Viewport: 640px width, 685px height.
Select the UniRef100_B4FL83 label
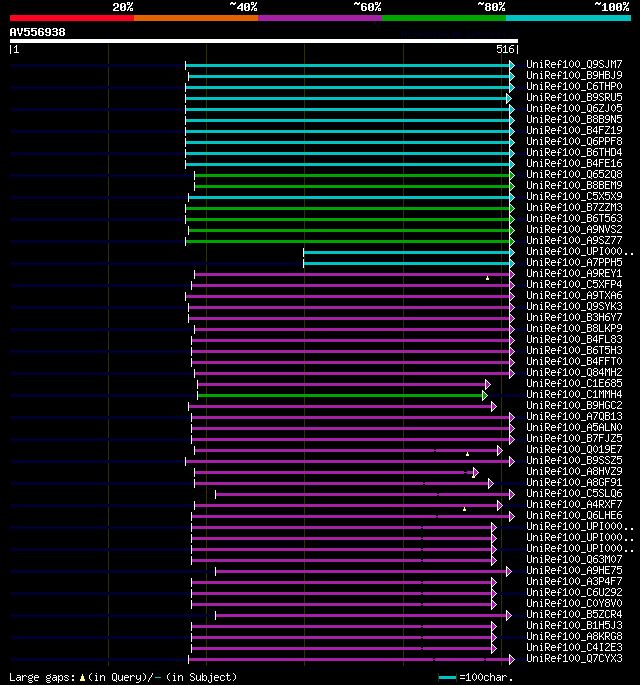coord(574,339)
